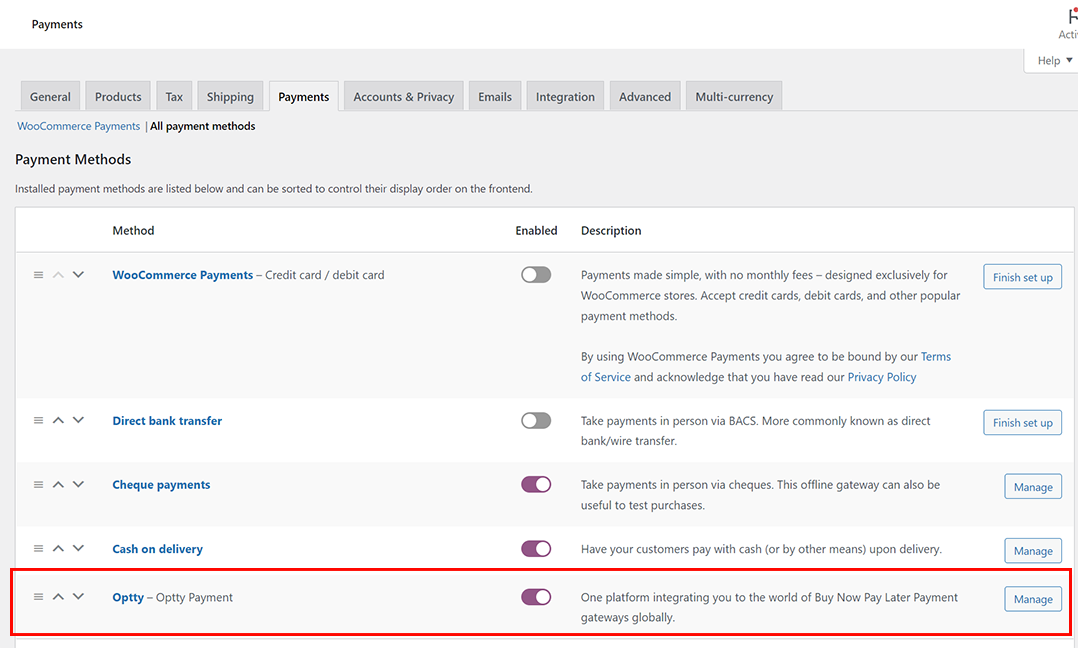Expand the Help dropdown
Image resolution: width=1078 pixels, height=648 pixels.
(x=1054, y=60)
